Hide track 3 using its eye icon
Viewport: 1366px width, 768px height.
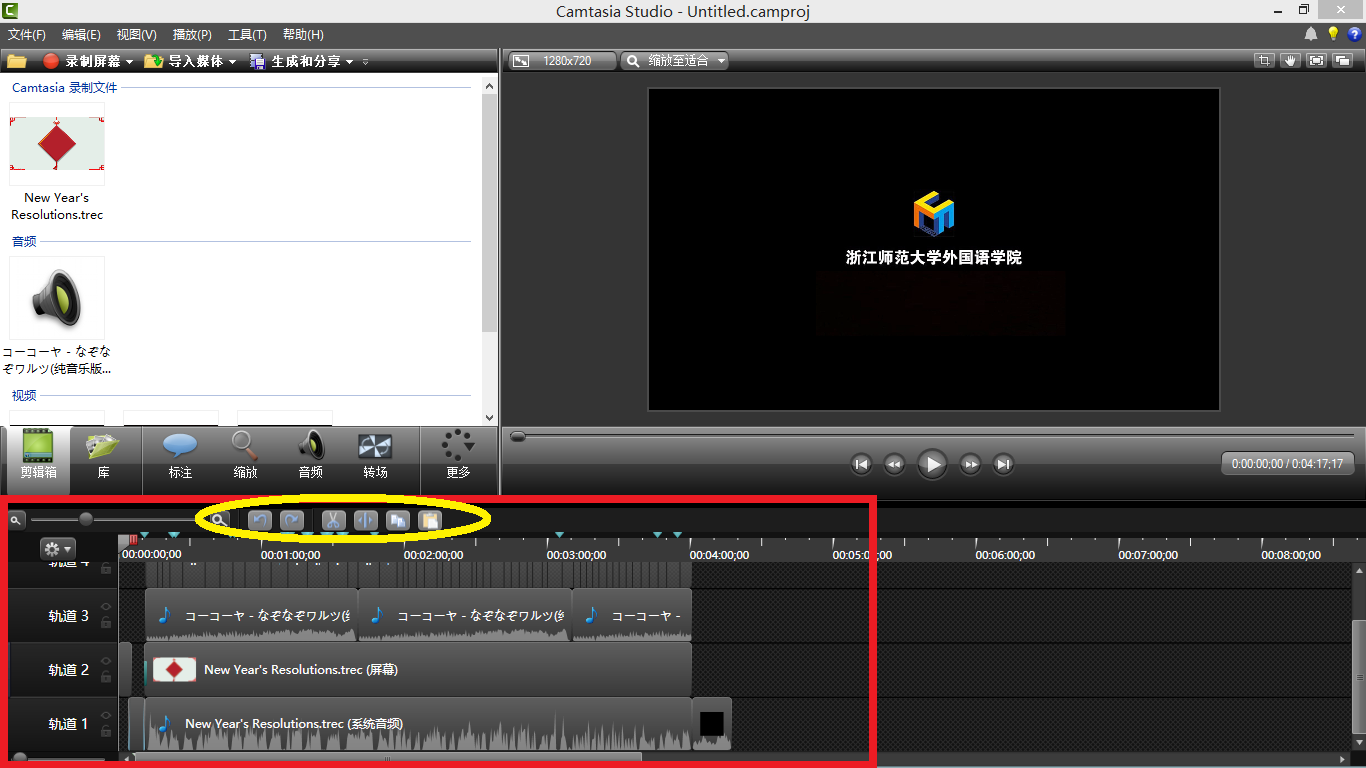[x=106, y=606]
